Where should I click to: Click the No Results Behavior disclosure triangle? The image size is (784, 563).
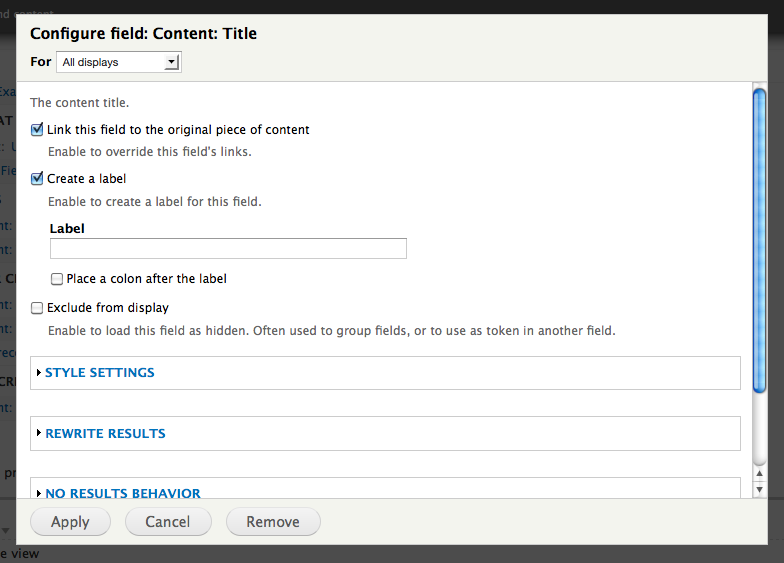pyautogui.click(x=39, y=493)
